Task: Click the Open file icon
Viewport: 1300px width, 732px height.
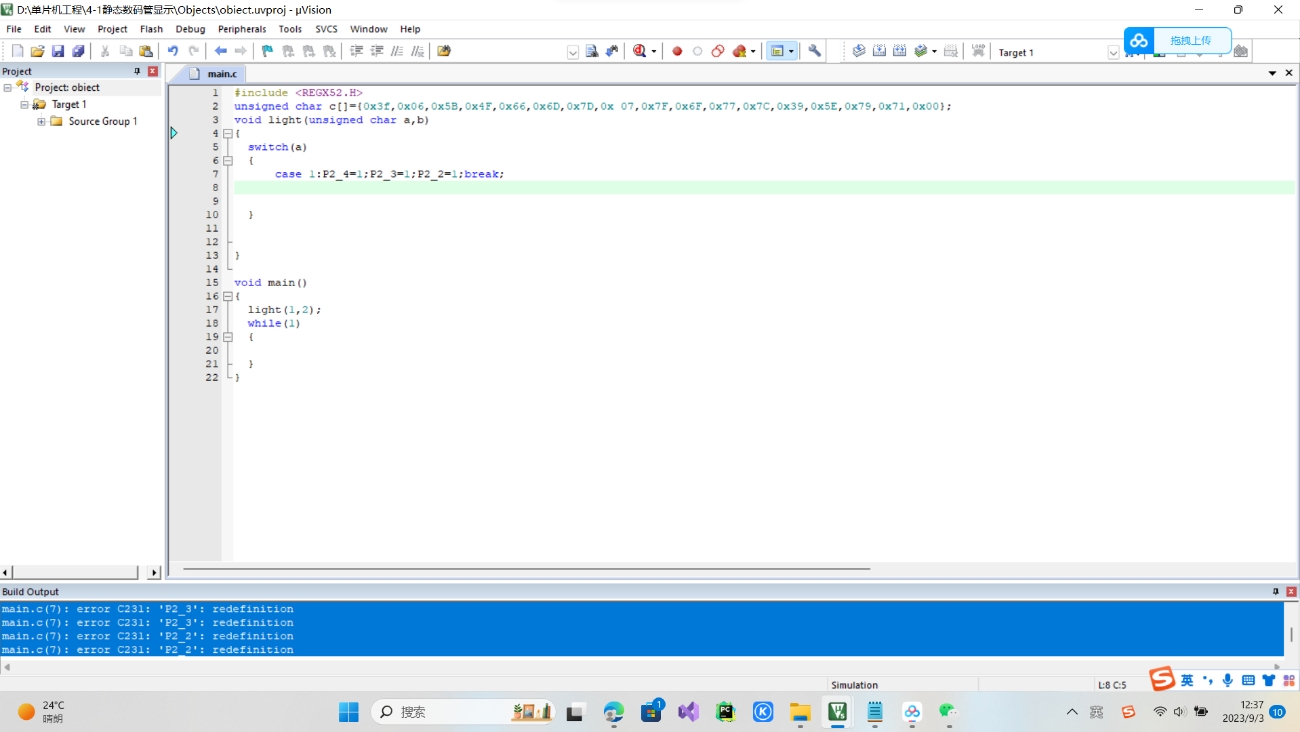Action: (37, 51)
